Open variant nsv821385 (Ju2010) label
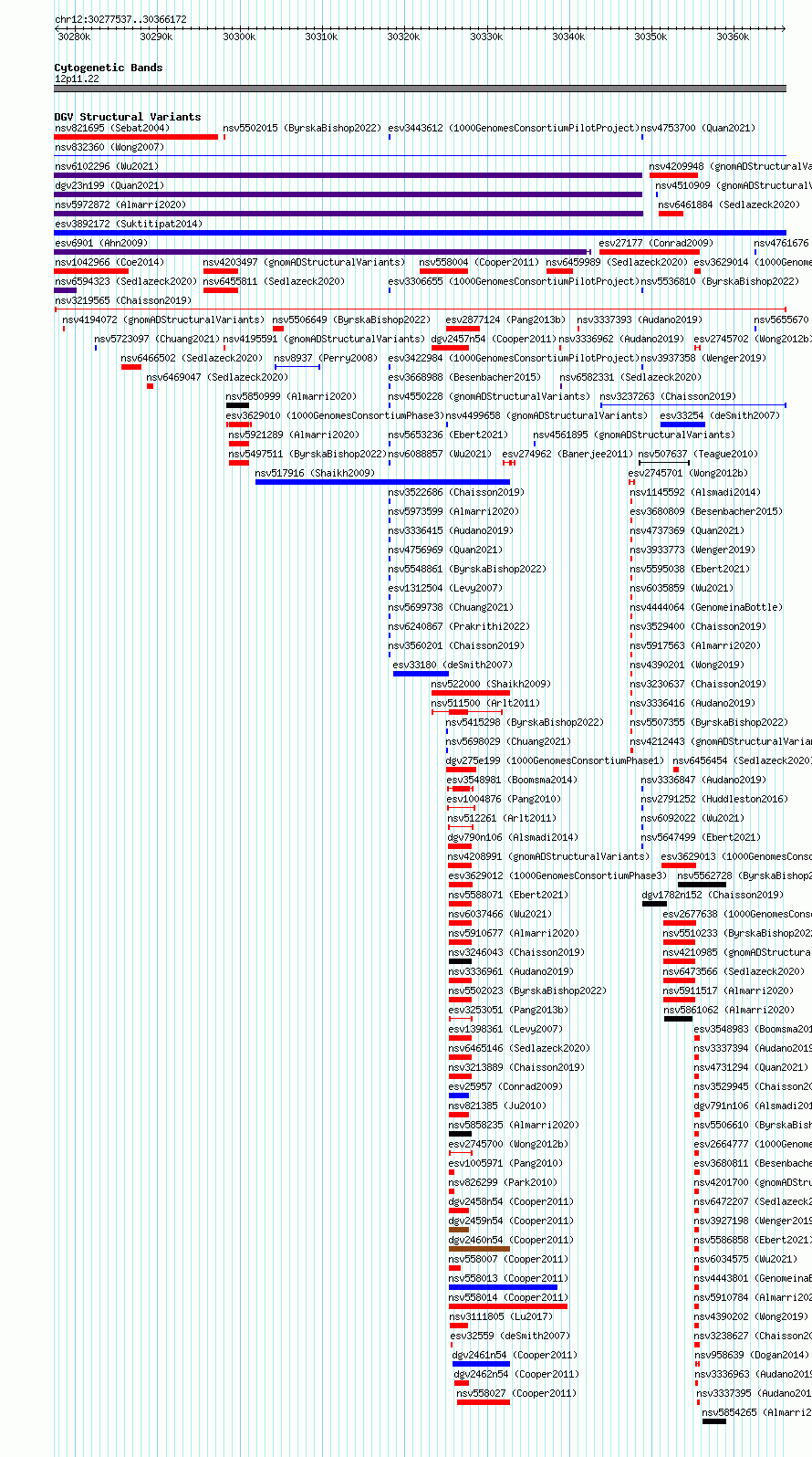The height and width of the screenshot is (1457, 812). 499,1106
